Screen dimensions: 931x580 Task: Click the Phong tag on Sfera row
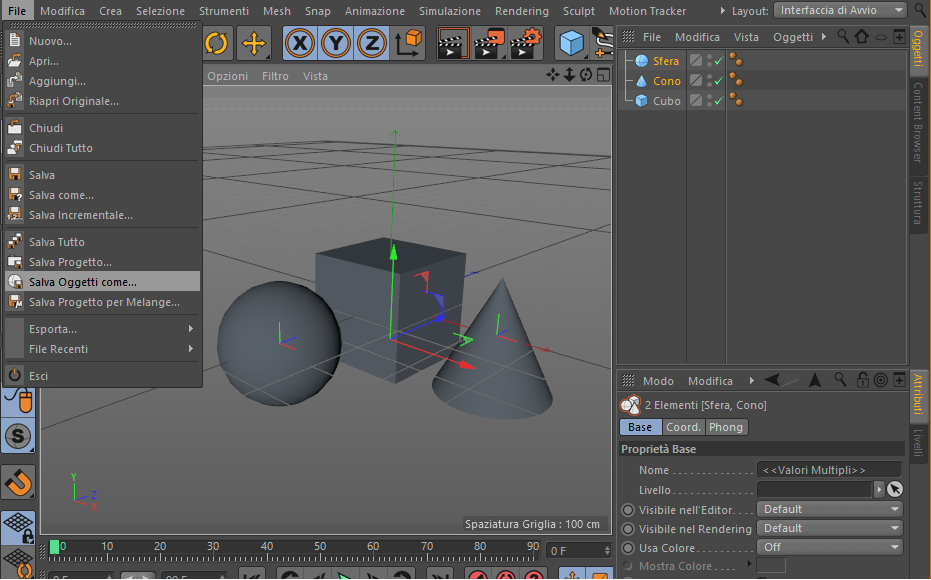click(736, 60)
